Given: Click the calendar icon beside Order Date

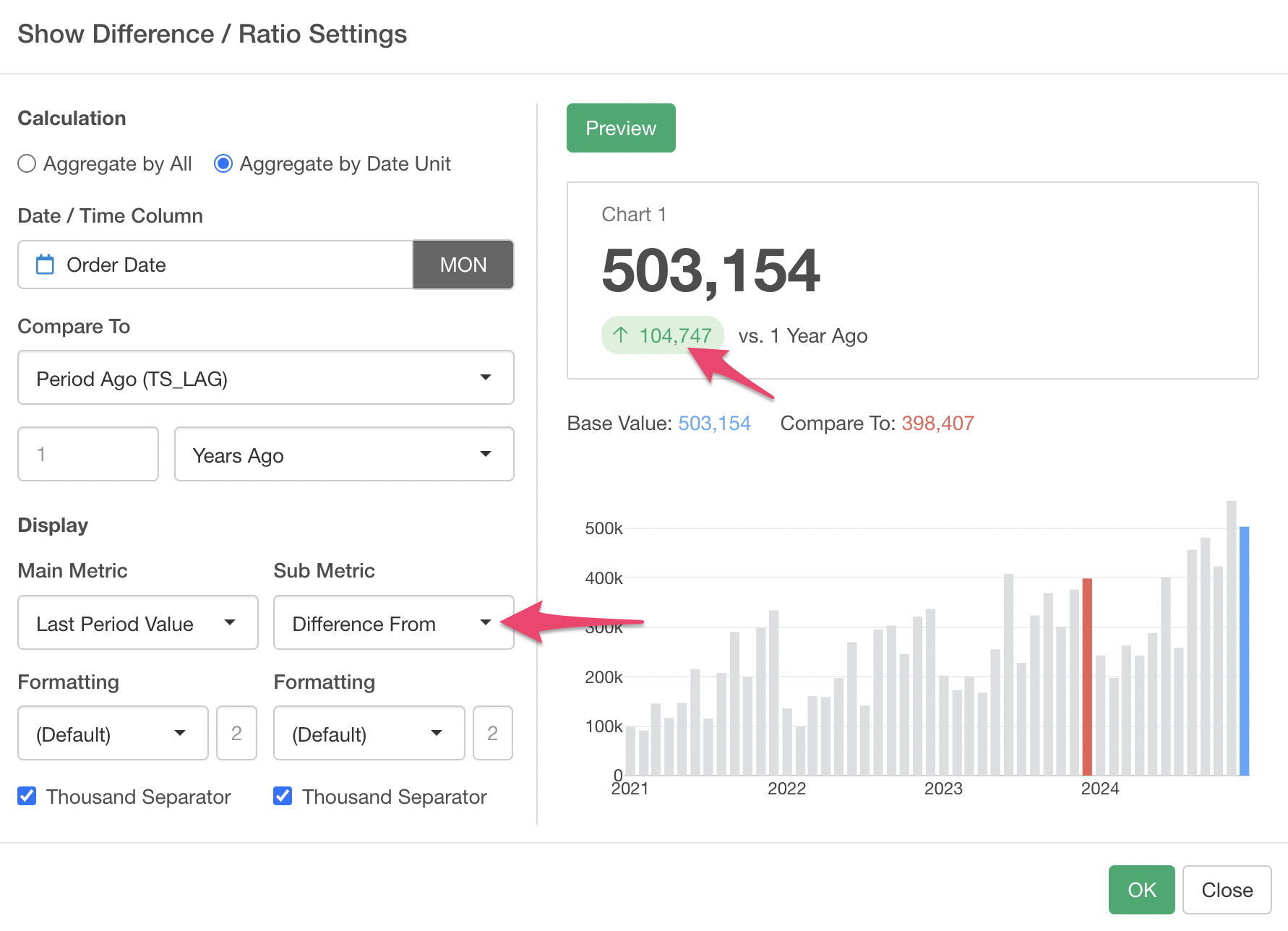Looking at the screenshot, I should click(45, 265).
